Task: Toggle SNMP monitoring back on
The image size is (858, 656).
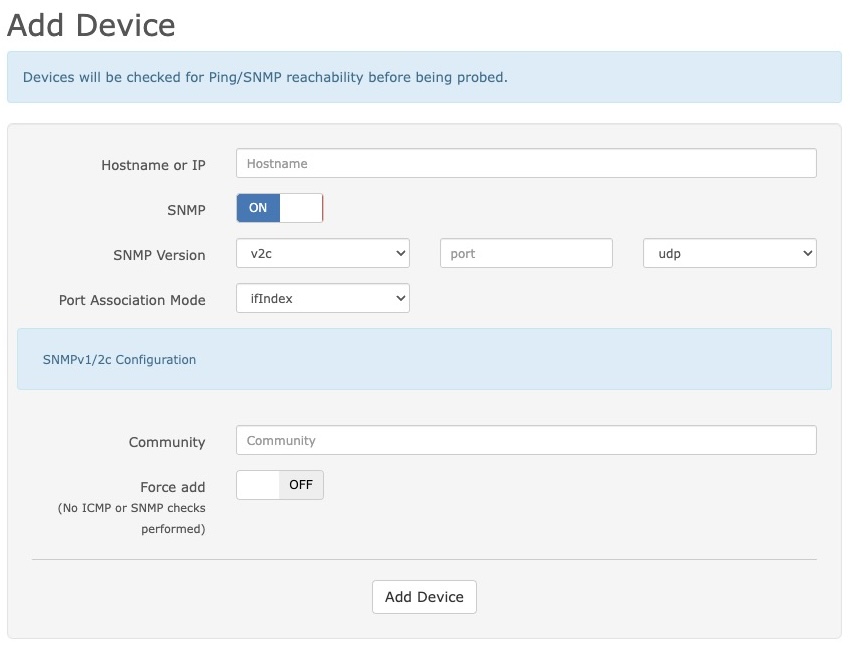Action: point(280,208)
